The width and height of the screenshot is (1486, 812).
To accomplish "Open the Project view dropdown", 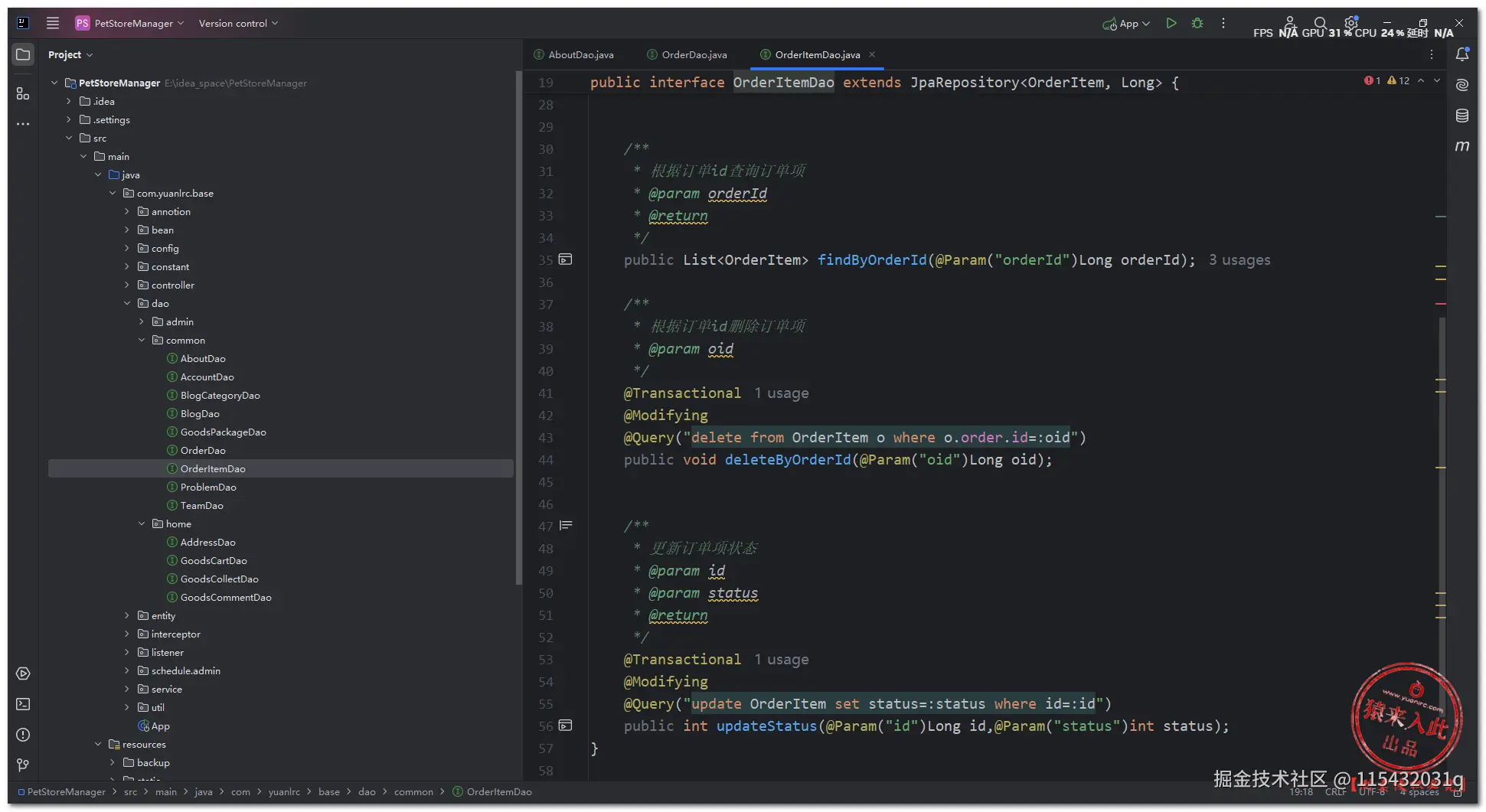I will [70, 54].
